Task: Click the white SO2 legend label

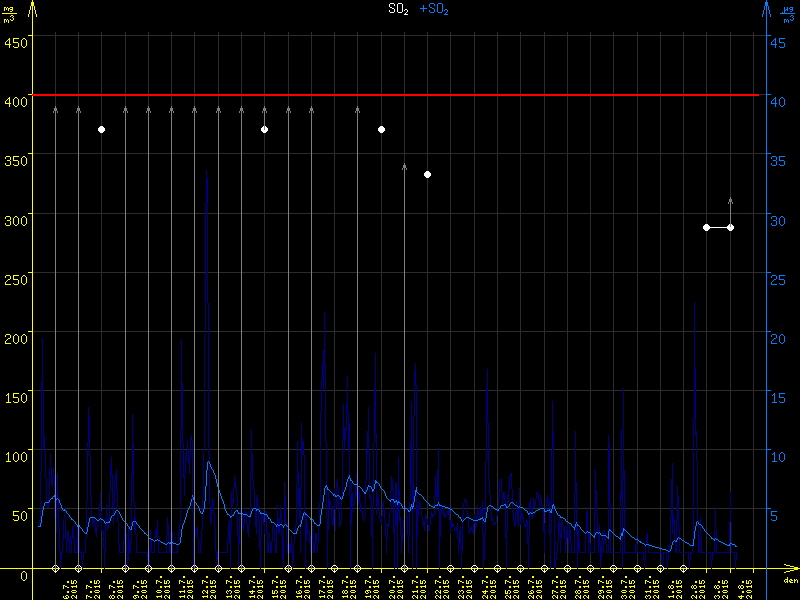Action: point(400,9)
